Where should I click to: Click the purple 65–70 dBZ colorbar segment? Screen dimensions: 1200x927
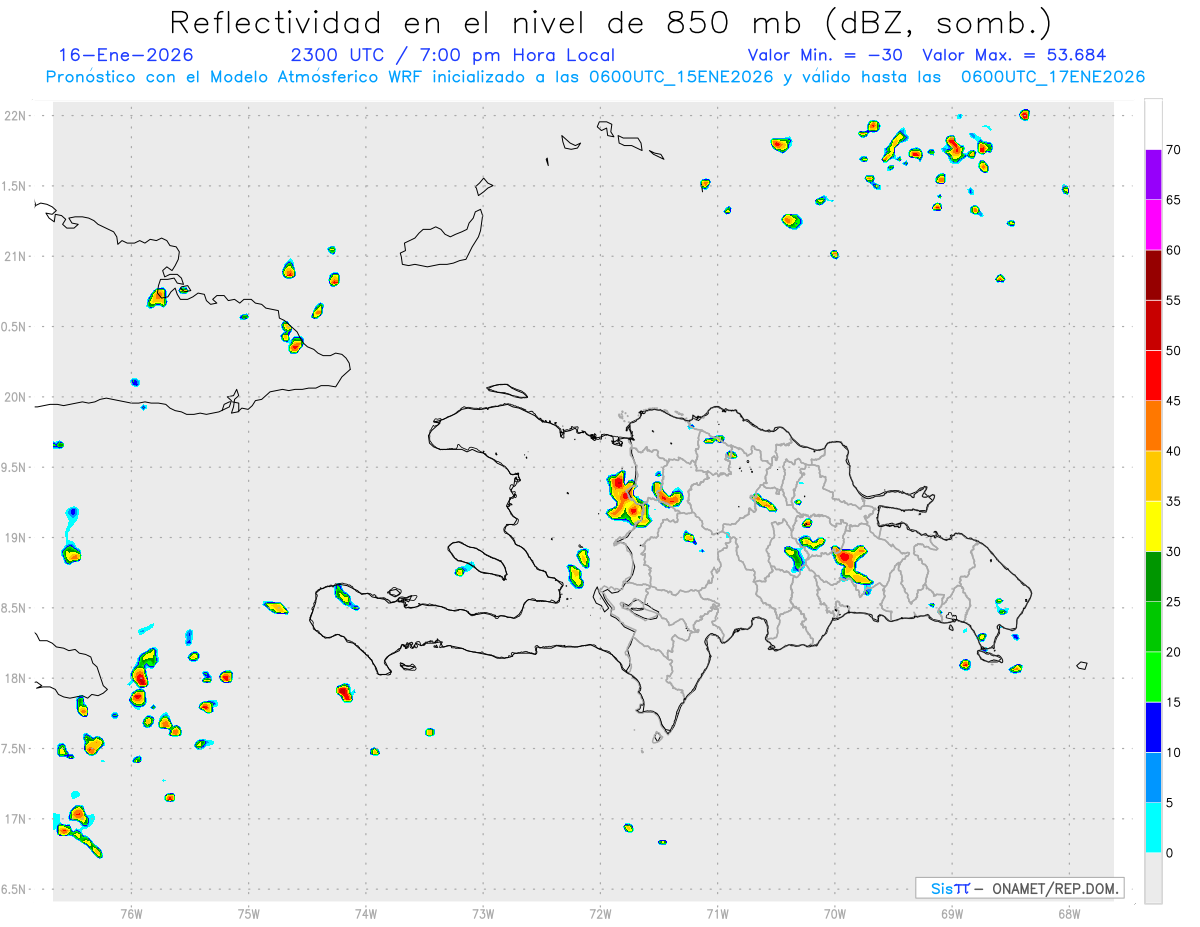[x=1153, y=175]
